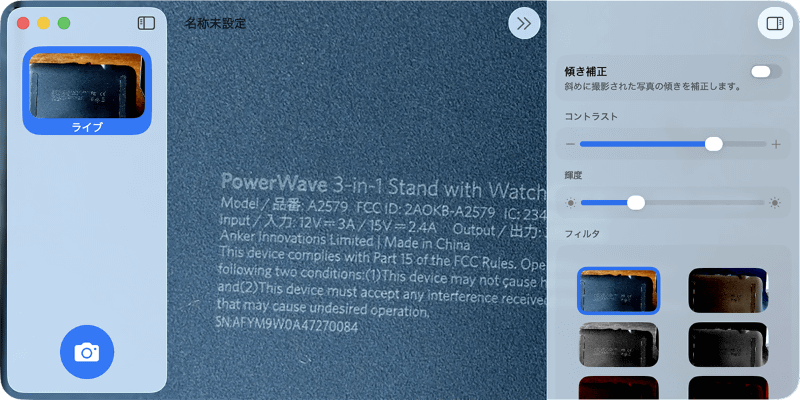
Task: Click the 名称未設定 document title
Action: [x=215, y=23]
